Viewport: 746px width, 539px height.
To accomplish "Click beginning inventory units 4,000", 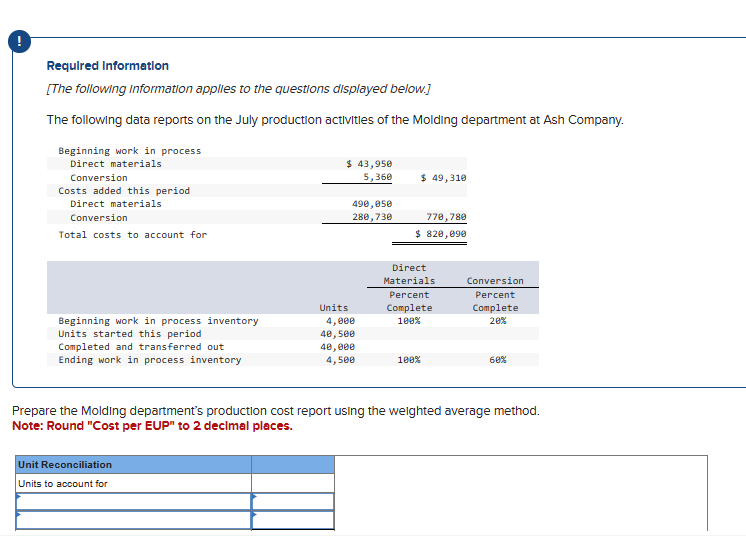I will point(340,321).
